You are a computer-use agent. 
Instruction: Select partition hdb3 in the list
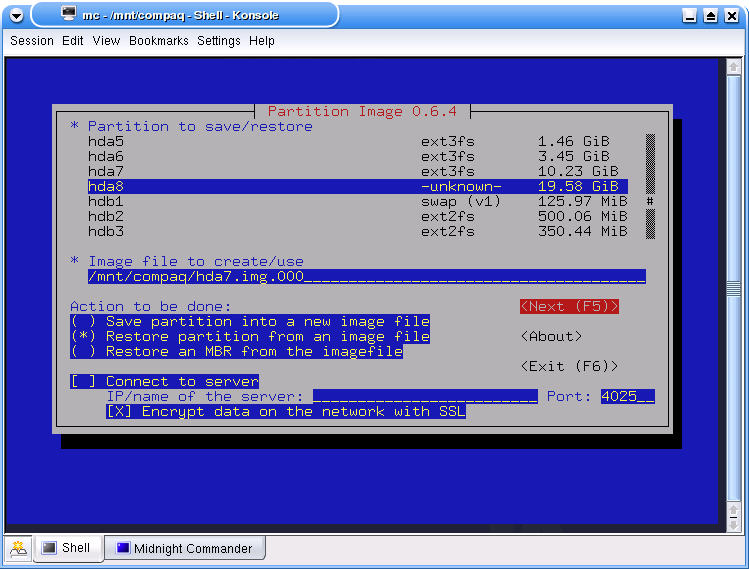[x=358, y=231]
